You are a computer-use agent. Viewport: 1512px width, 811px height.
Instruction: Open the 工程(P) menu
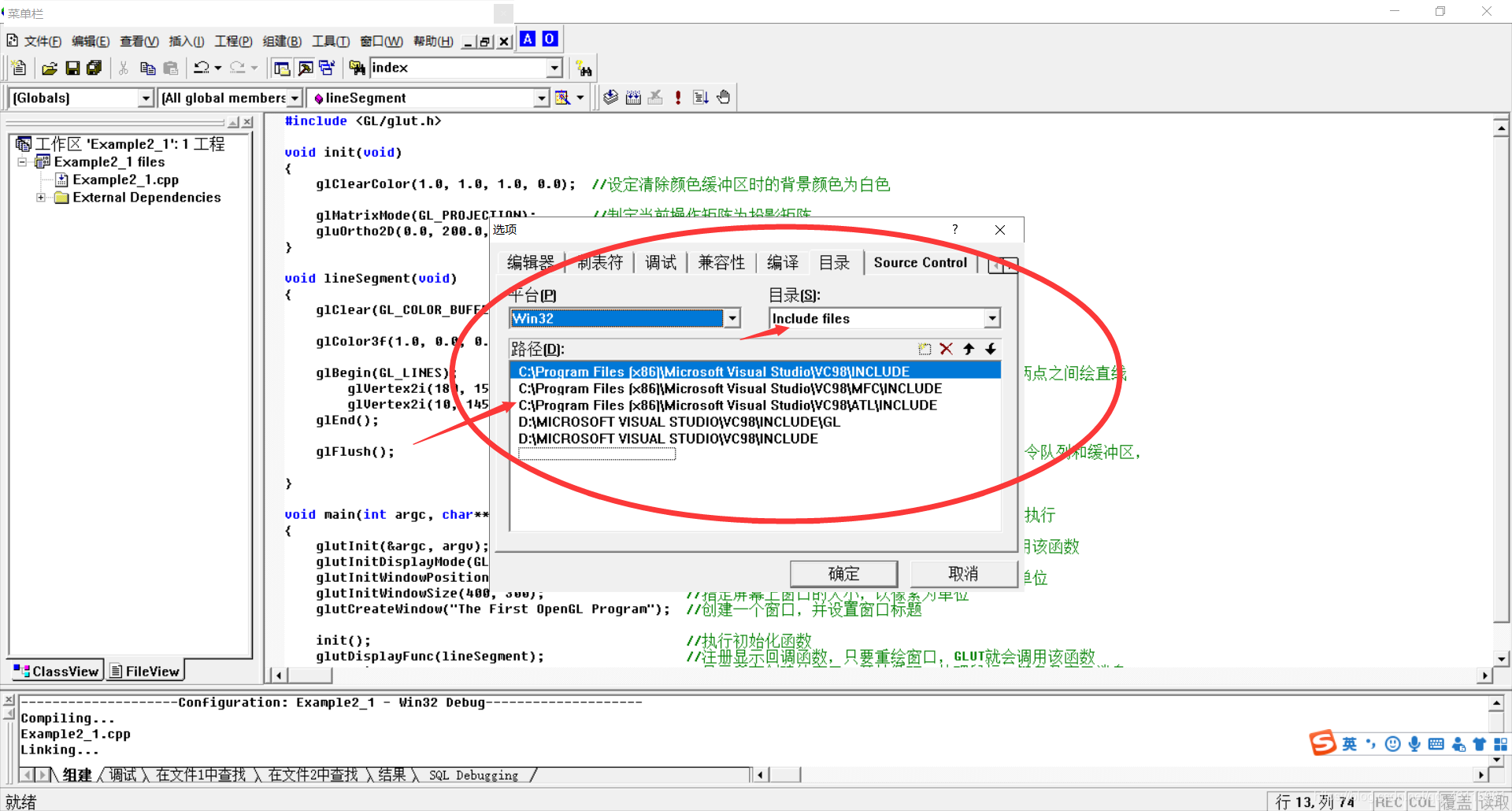[x=233, y=42]
